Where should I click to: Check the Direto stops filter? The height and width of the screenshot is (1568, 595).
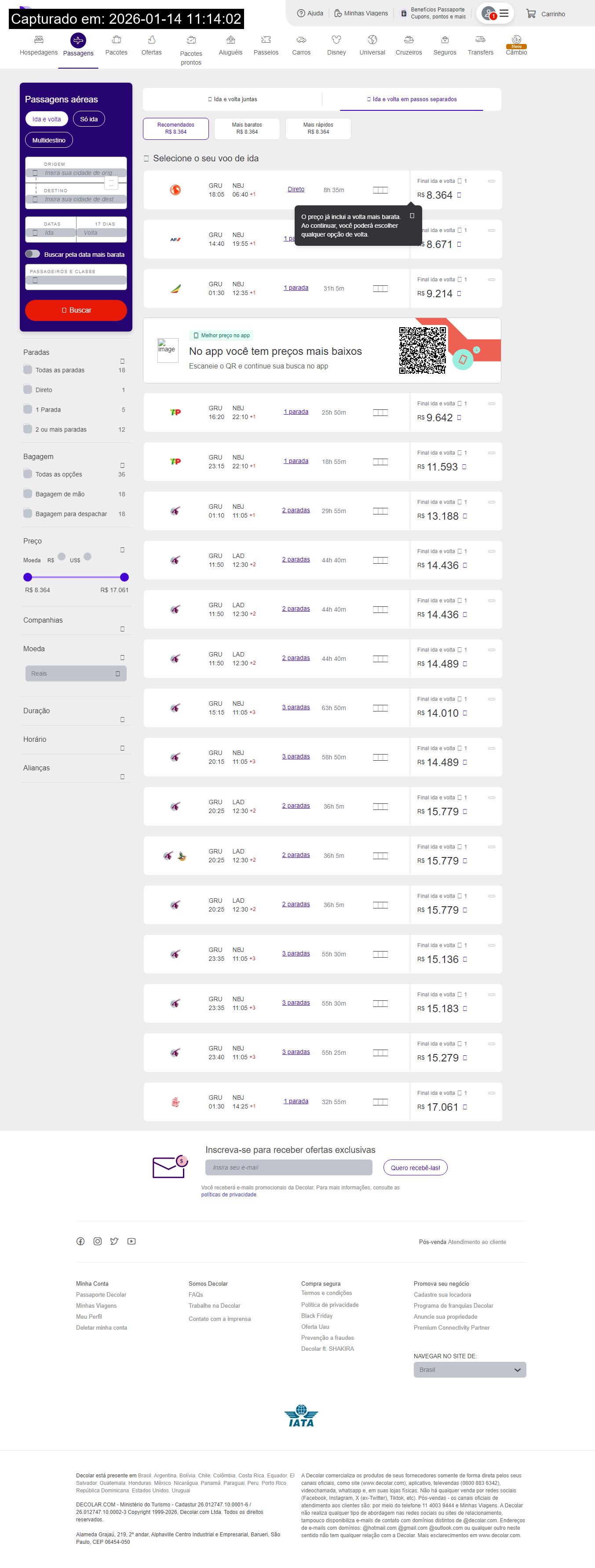click(27, 390)
